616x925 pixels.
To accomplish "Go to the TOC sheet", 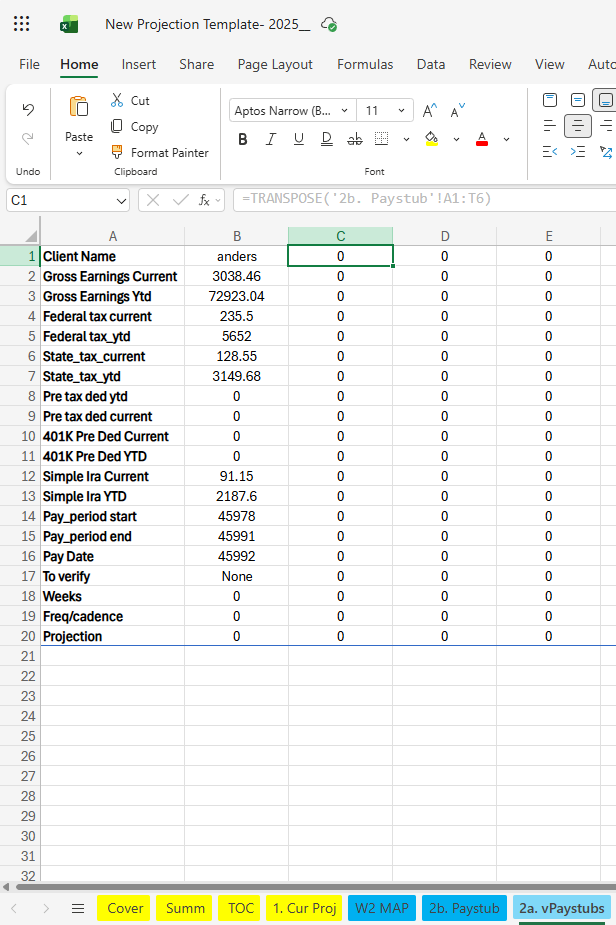I will (x=241, y=908).
